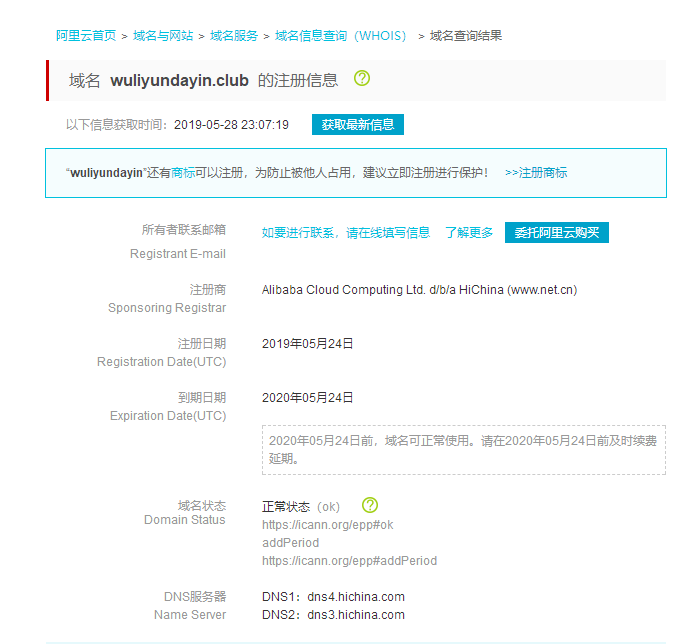
Task: Open the >>注册商标 link
Action: click(536, 173)
